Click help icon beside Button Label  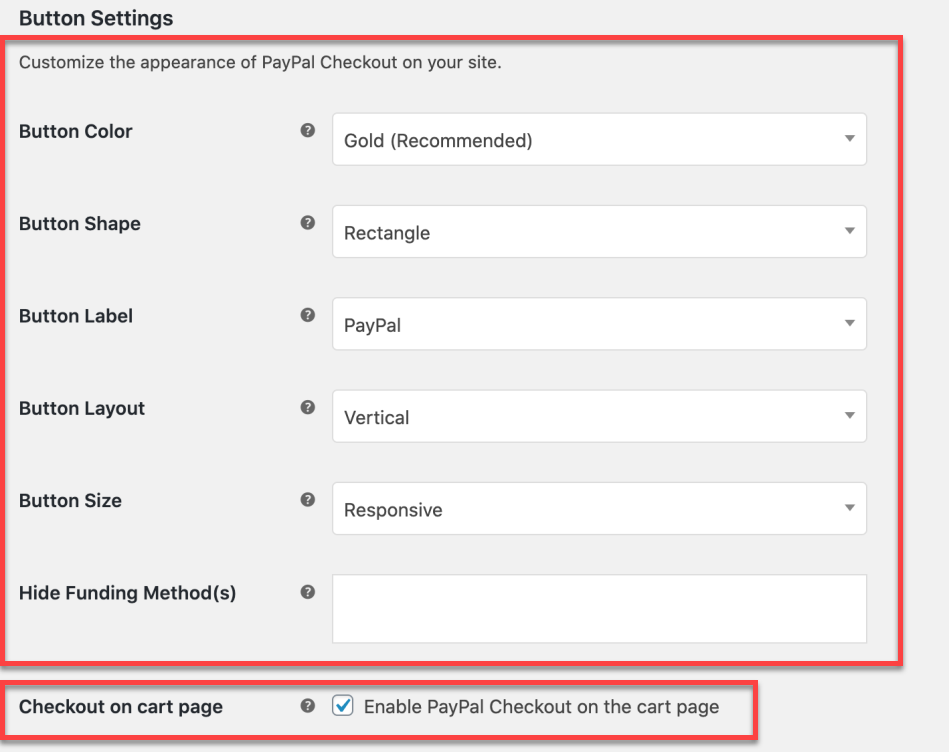[x=307, y=315]
